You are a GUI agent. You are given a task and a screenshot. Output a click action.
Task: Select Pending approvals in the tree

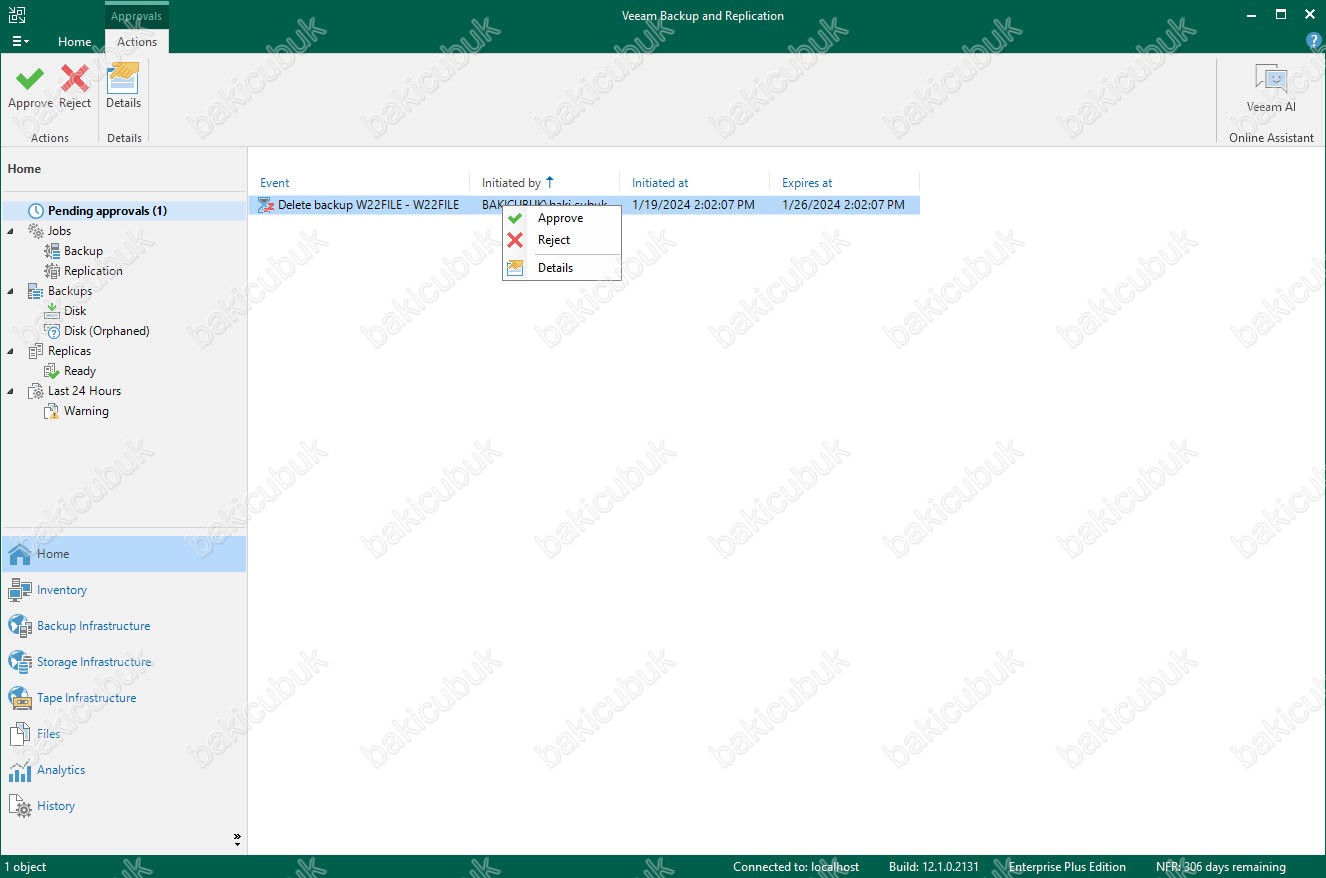click(x=106, y=211)
